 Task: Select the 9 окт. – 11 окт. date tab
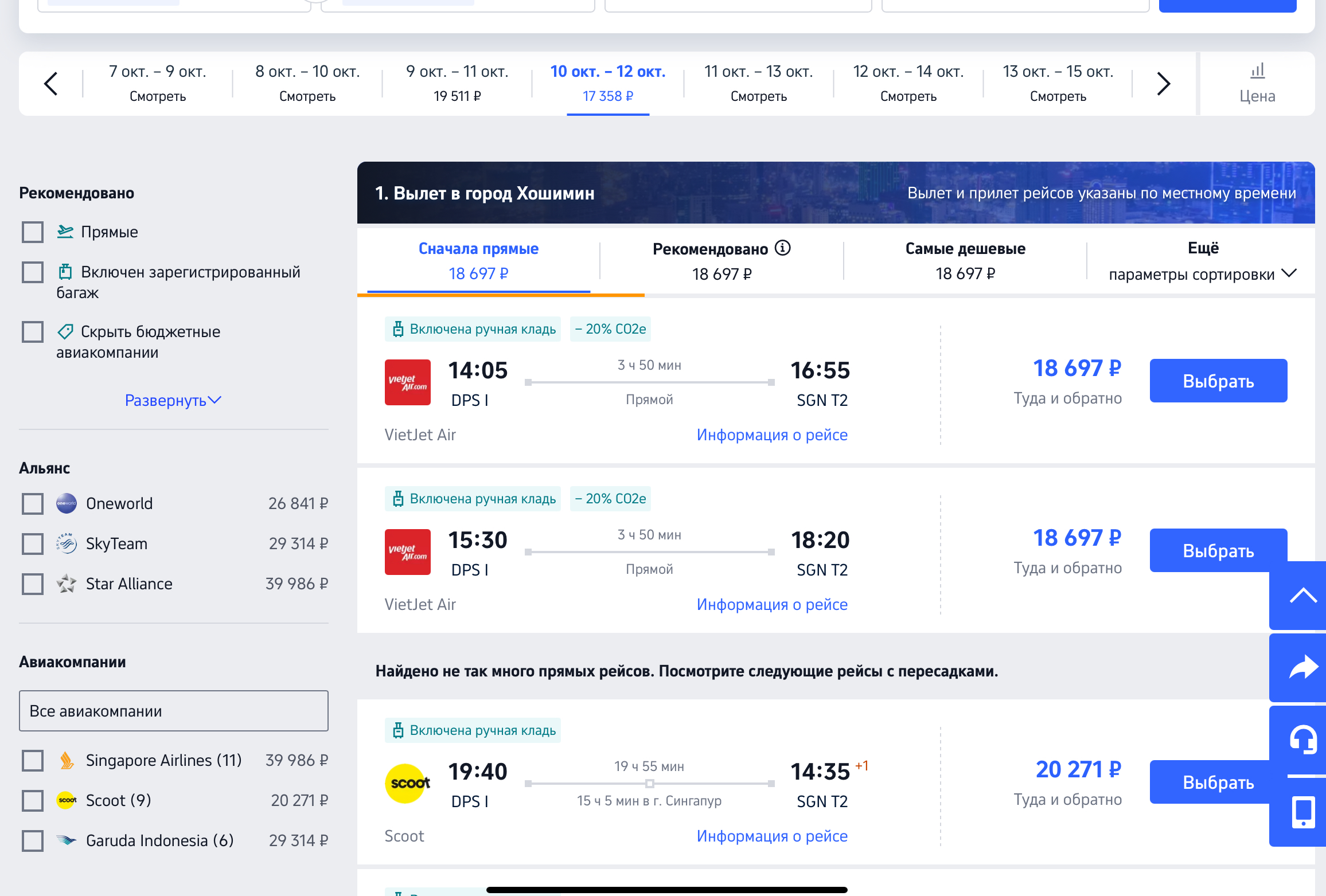[x=457, y=84]
